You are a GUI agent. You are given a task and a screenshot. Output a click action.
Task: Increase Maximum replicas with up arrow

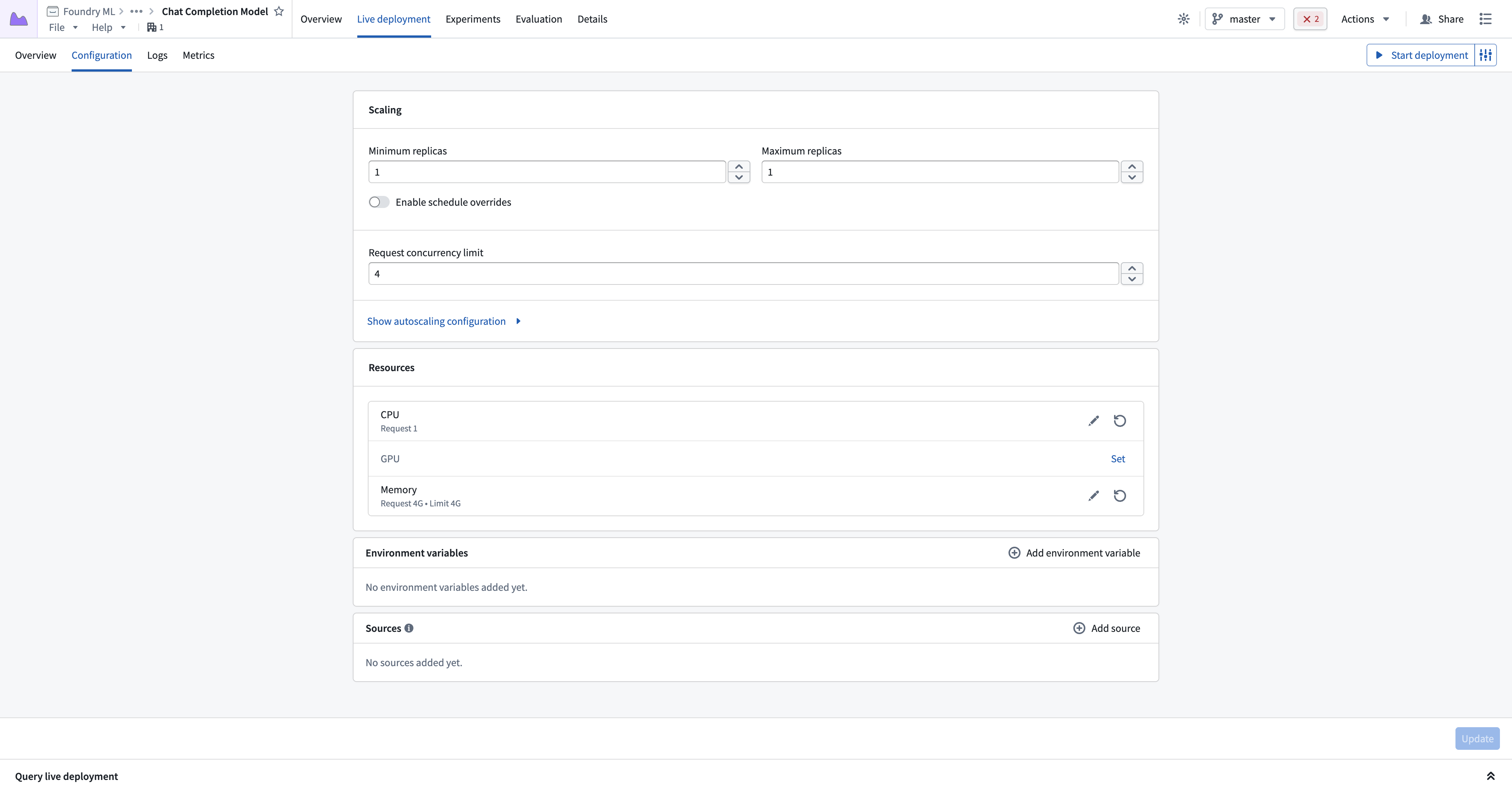click(1132, 167)
